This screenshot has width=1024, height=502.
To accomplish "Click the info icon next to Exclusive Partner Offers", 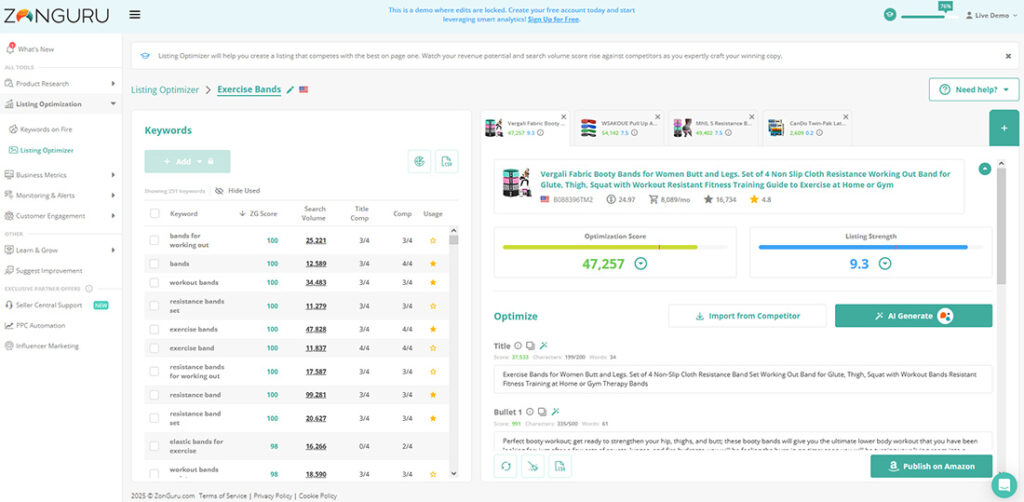I will tap(89, 289).
